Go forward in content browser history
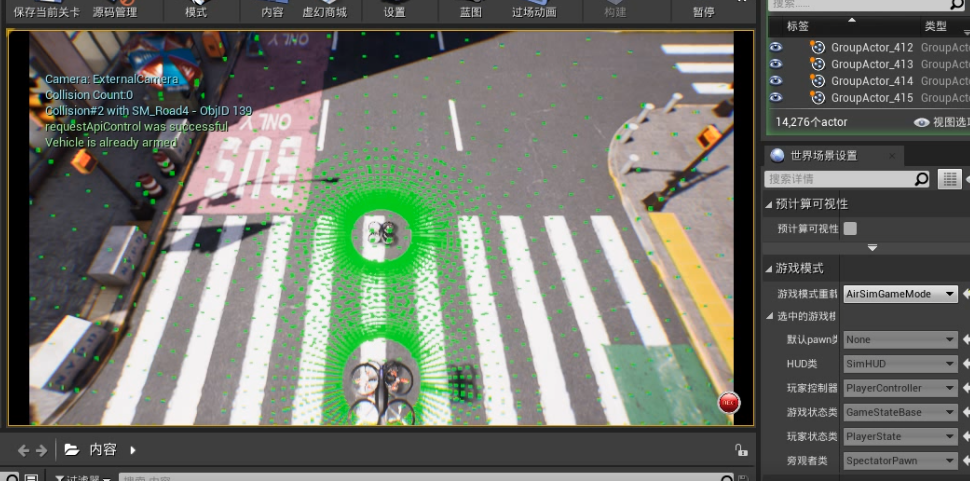The width and height of the screenshot is (970, 481). 41,450
